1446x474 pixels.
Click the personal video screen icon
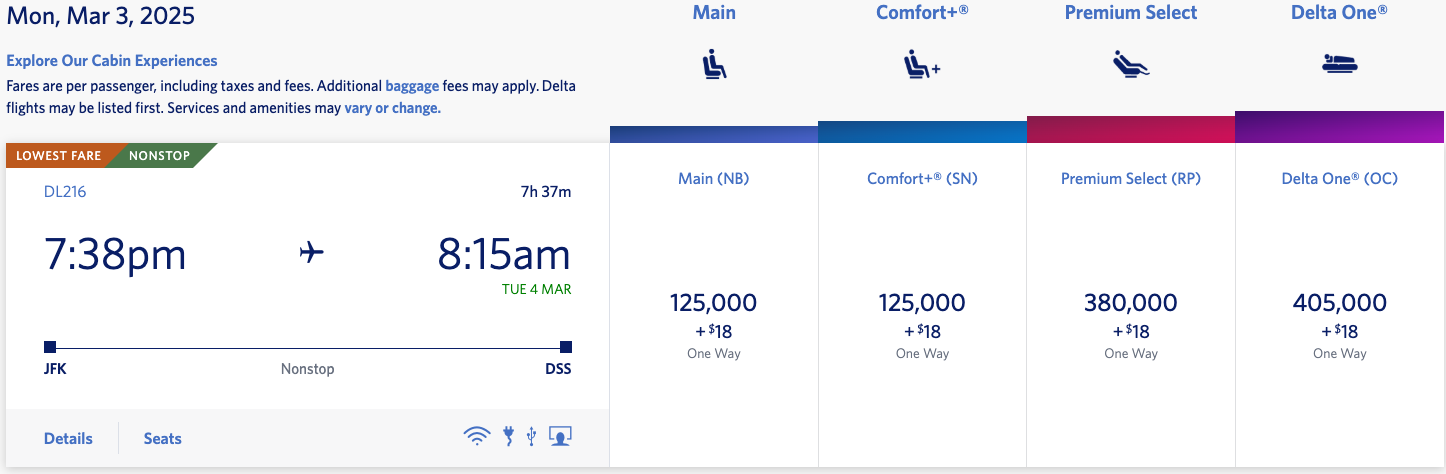560,436
